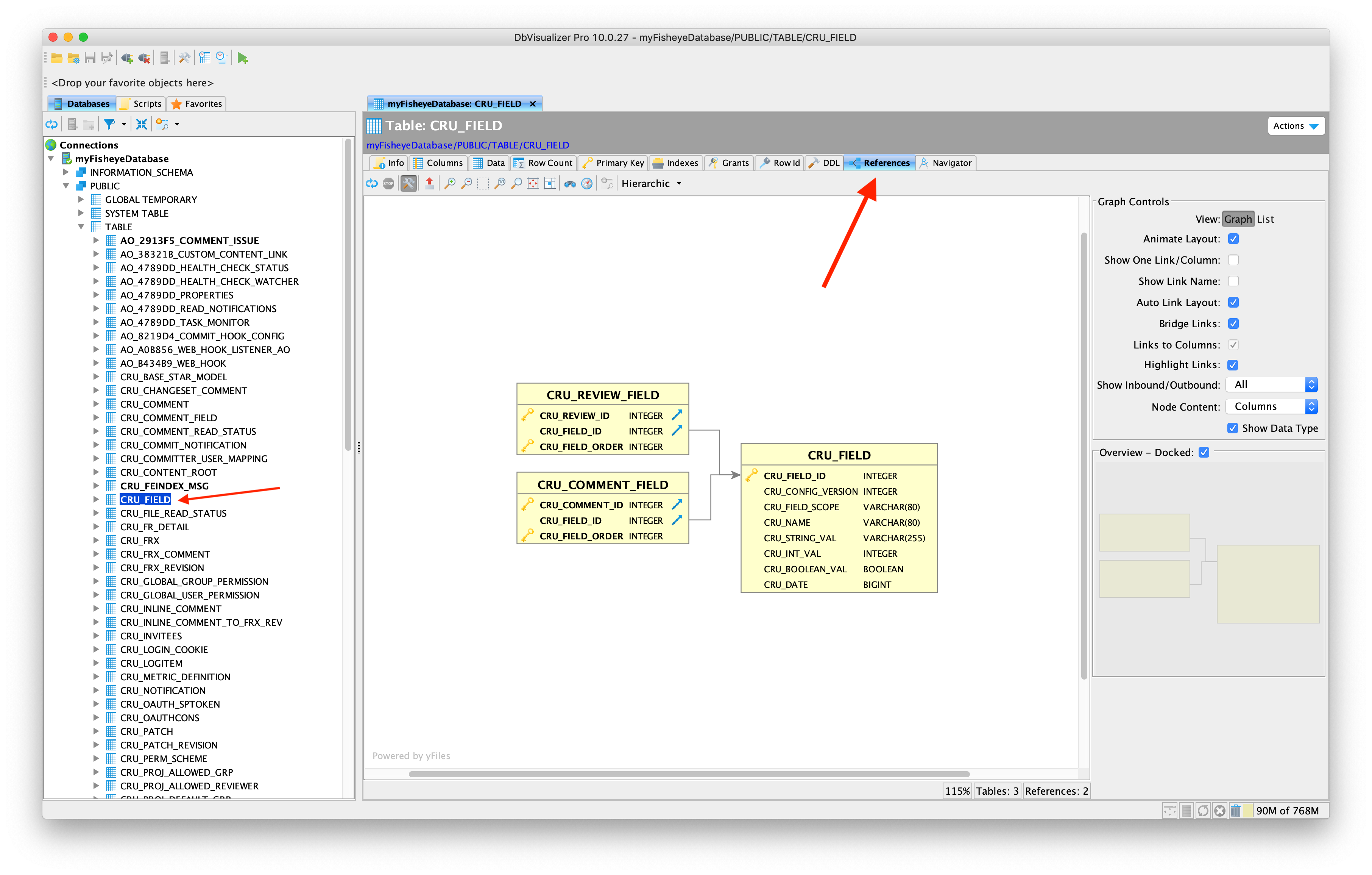Switch the graph view to List

pos(1265,219)
